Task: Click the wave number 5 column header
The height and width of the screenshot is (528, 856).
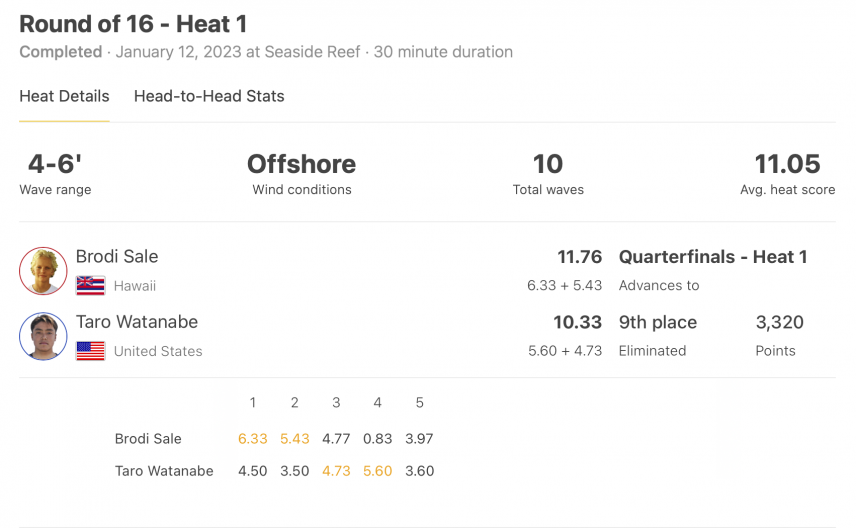Action: tap(419, 402)
